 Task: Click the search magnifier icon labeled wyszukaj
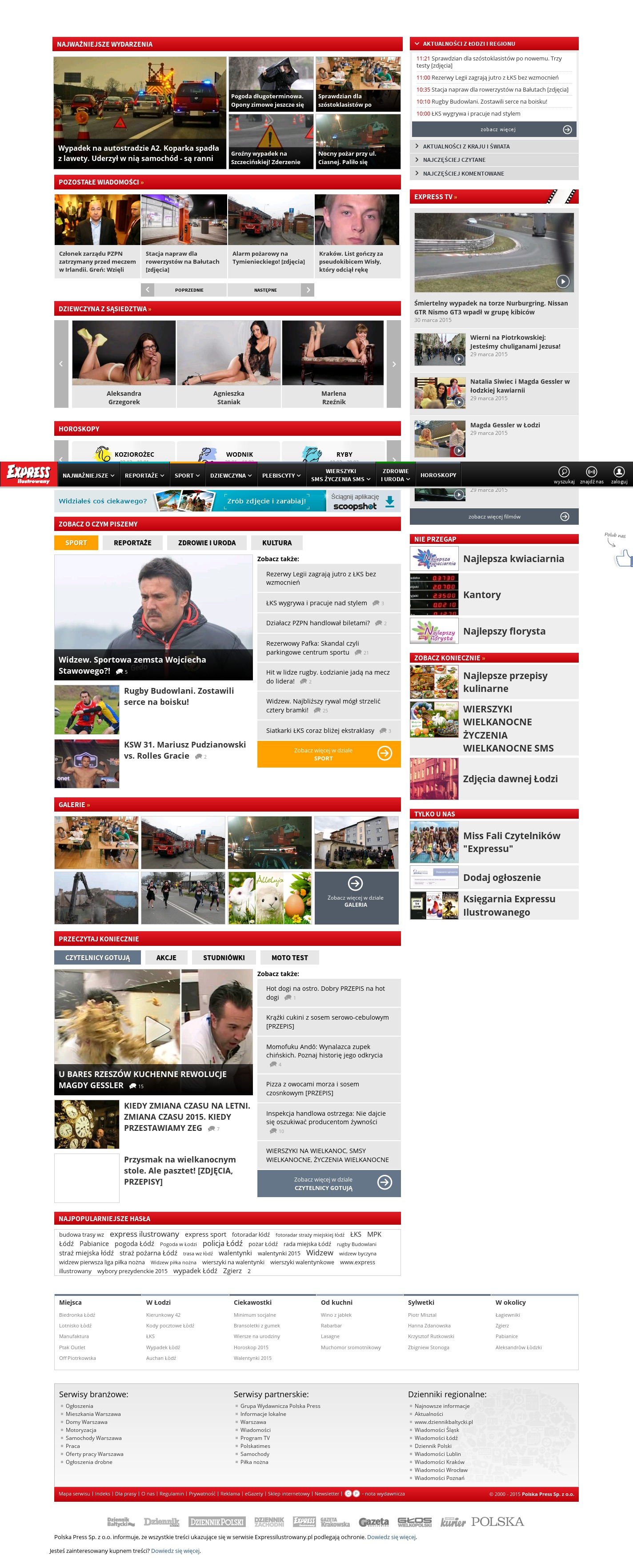564,472
